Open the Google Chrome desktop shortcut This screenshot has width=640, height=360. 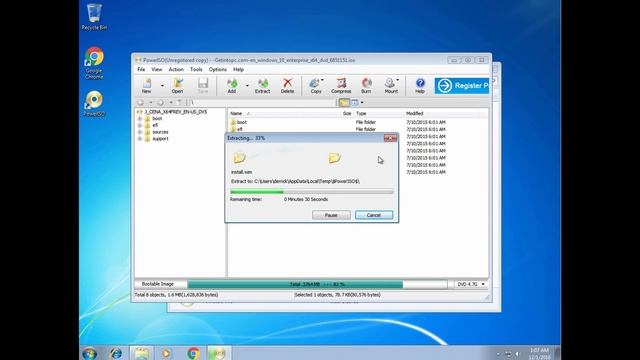click(x=94, y=63)
